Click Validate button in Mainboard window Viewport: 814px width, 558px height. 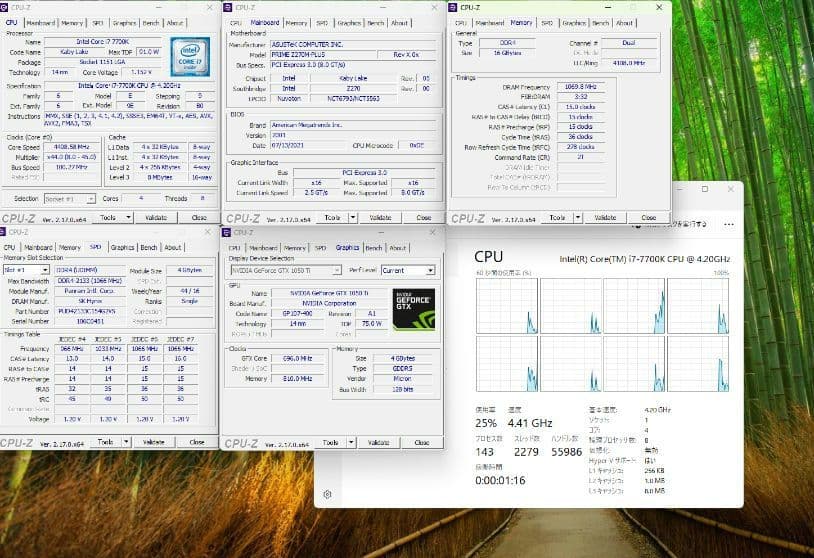[381, 217]
